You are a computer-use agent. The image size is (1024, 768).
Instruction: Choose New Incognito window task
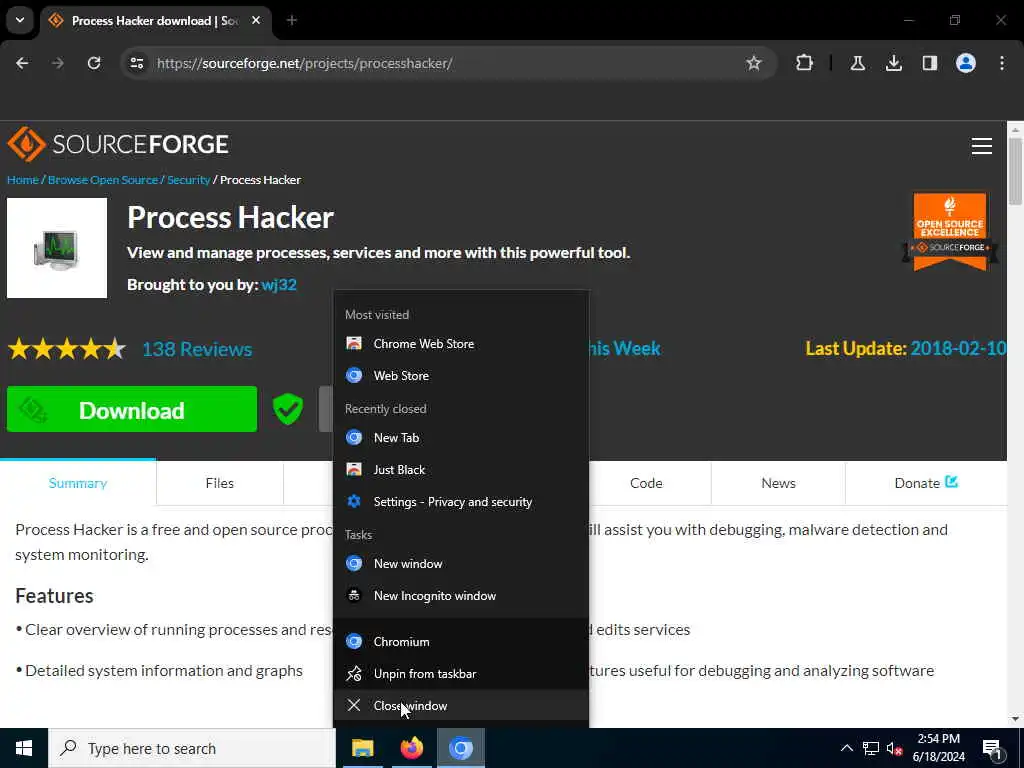[461, 596]
